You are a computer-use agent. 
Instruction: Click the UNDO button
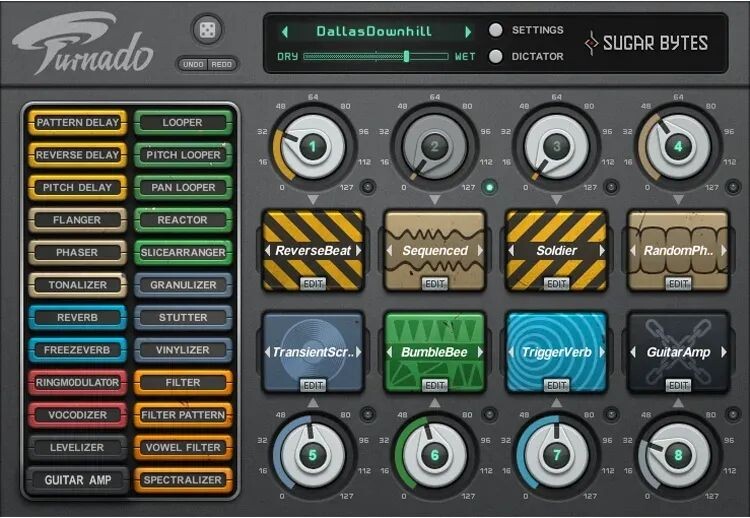(193, 64)
